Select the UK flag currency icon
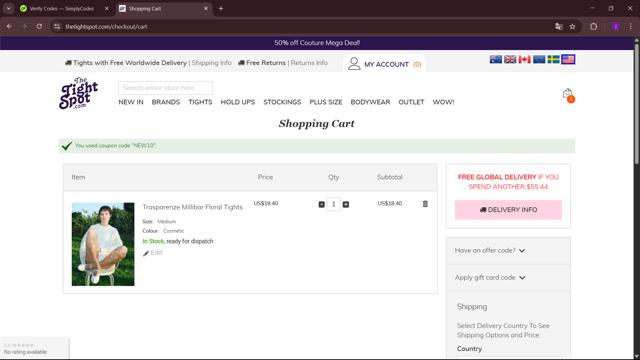 510,60
